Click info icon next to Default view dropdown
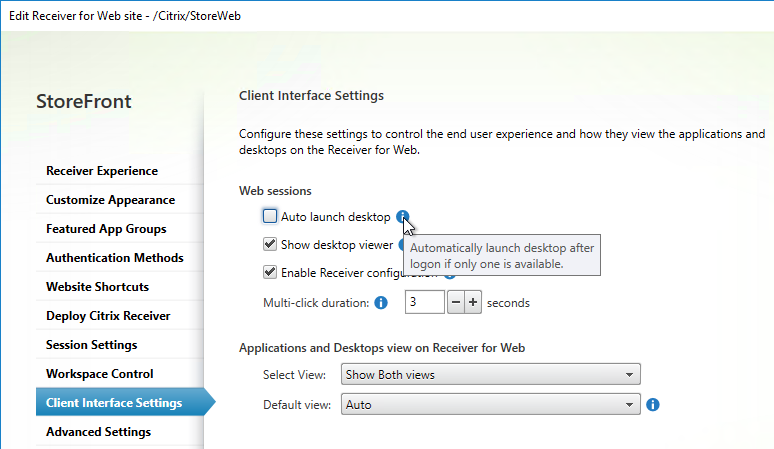This screenshot has height=449, width=774. (653, 405)
